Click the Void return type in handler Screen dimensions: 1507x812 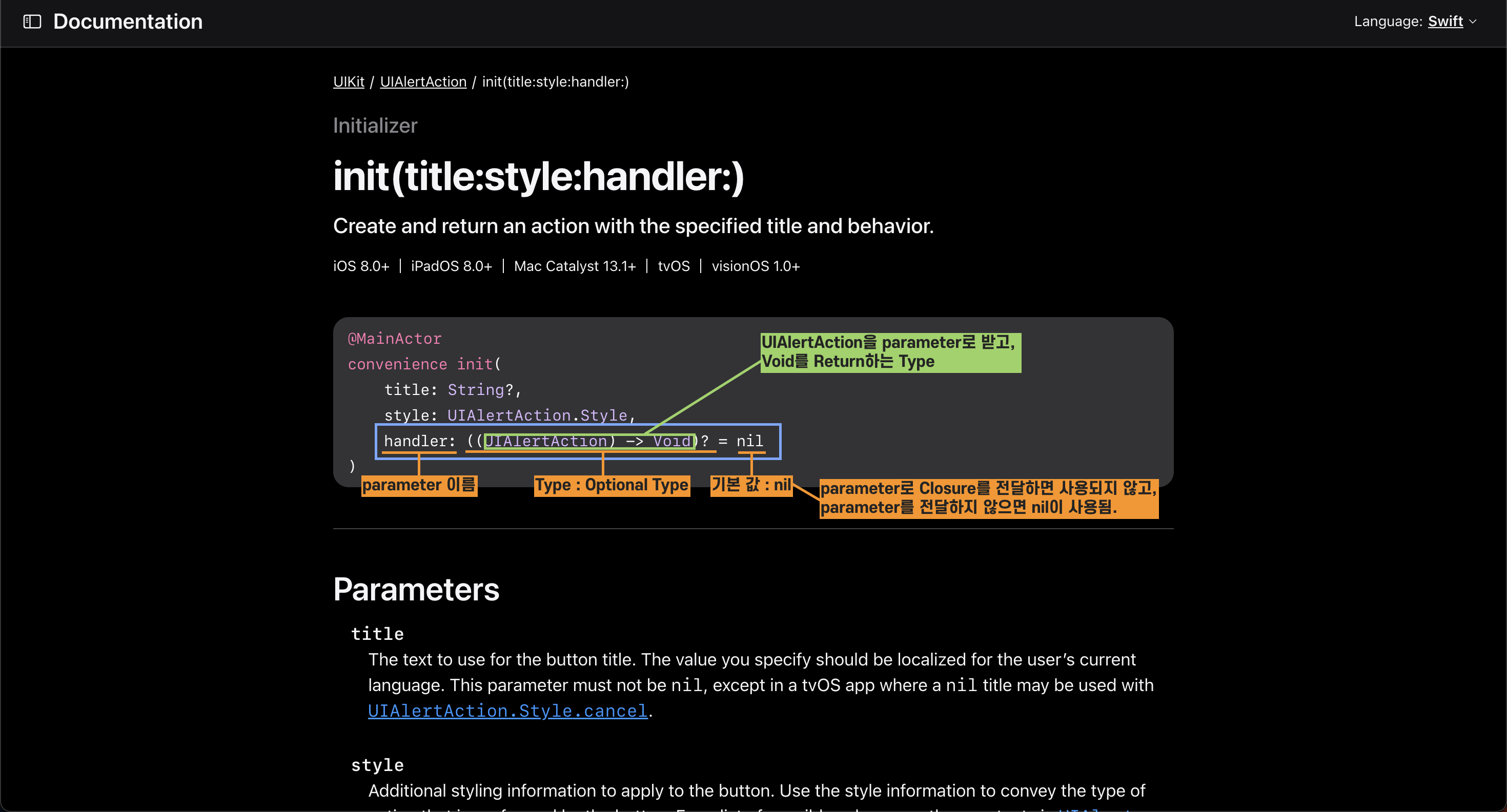pyautogui.click(x=672, y=441)
